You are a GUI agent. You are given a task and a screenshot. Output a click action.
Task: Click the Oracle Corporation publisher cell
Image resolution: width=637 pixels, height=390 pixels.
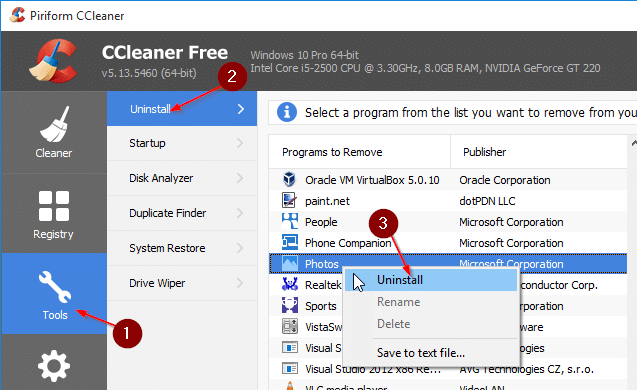pyautogui.click(x=505, y=180)
